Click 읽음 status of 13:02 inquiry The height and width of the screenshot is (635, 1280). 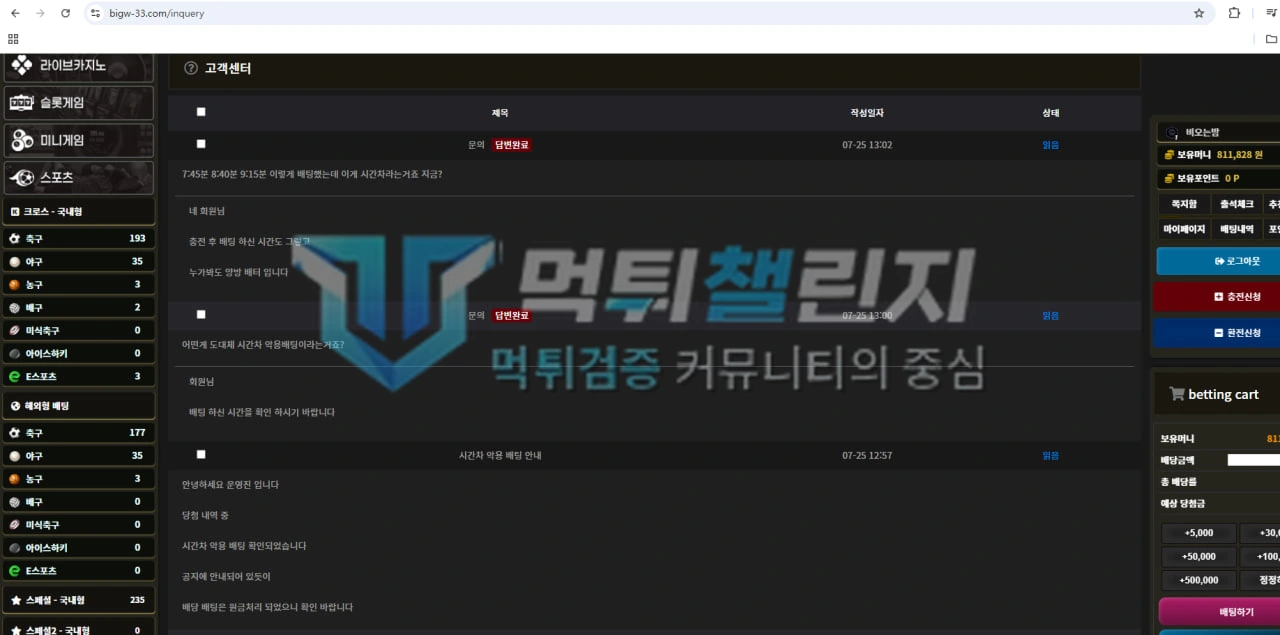[1050, 145]
